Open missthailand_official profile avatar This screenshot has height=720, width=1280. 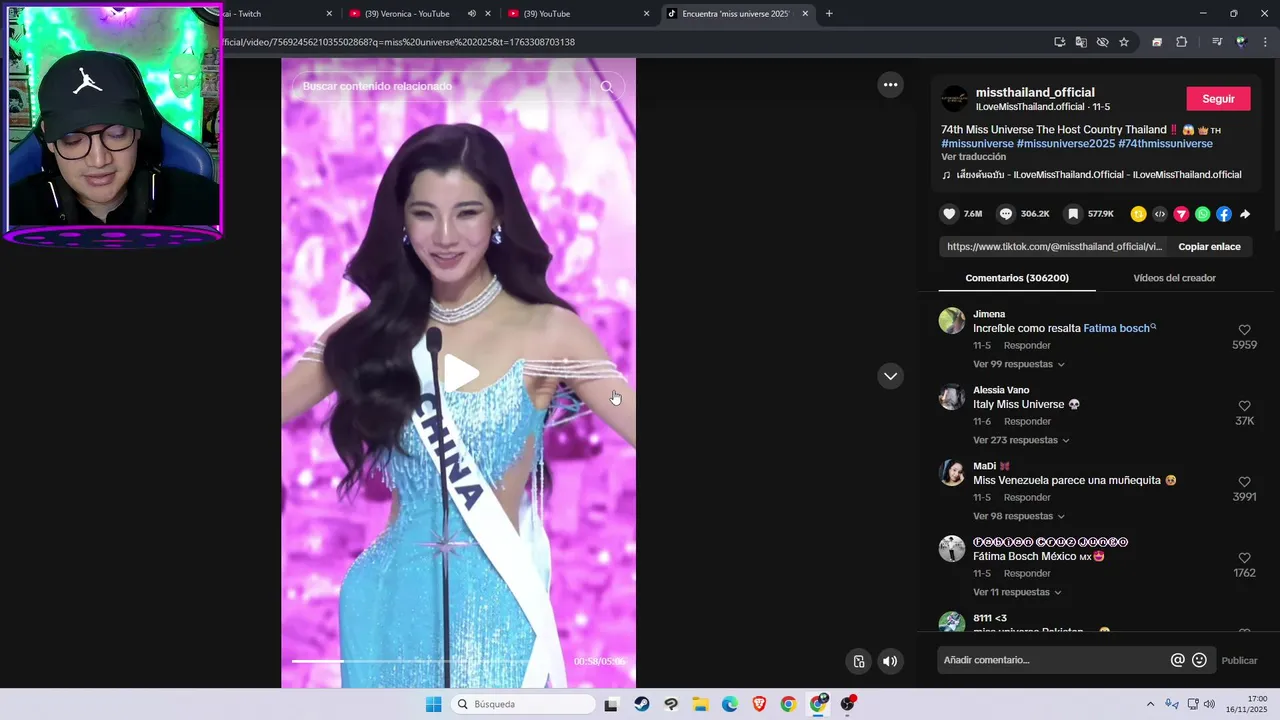click(x=955, y=99)
